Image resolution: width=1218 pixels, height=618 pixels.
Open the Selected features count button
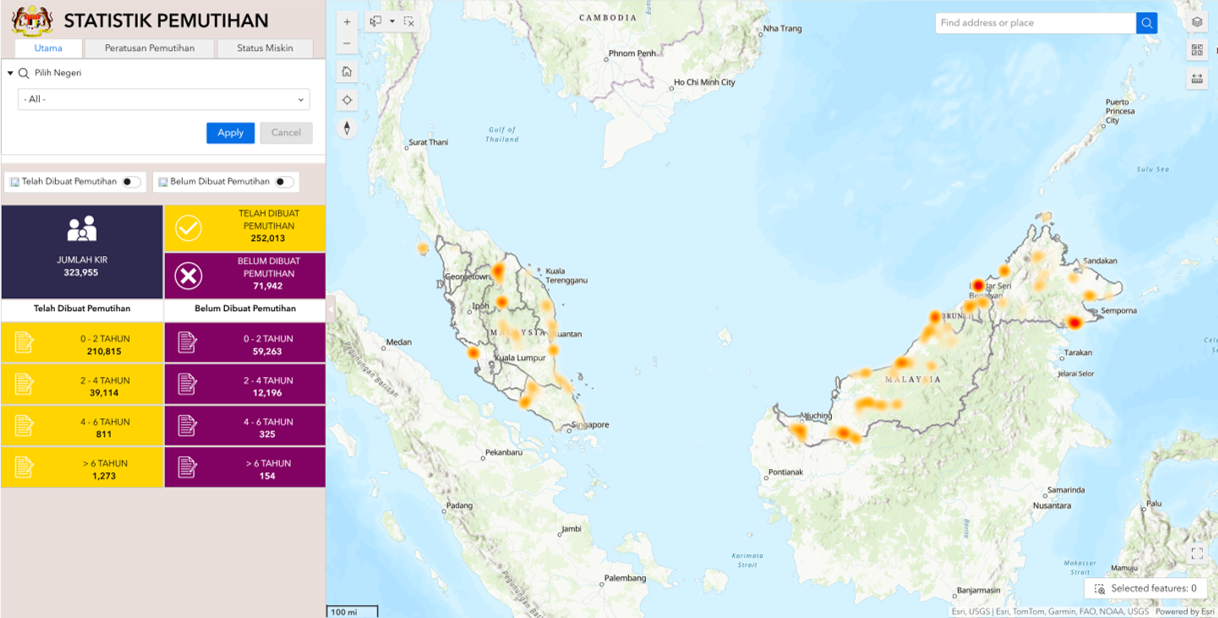[x=1145, y=589]
